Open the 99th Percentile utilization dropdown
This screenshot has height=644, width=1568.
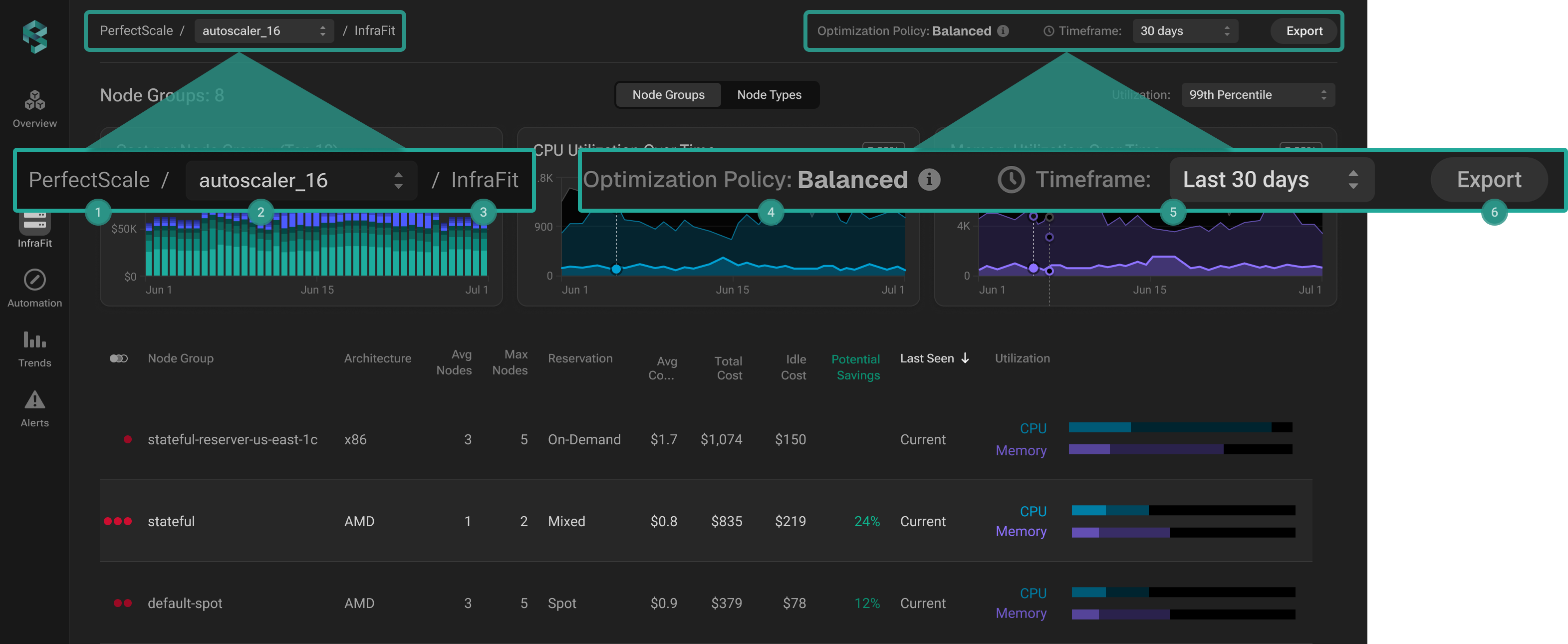point(1258,95)
